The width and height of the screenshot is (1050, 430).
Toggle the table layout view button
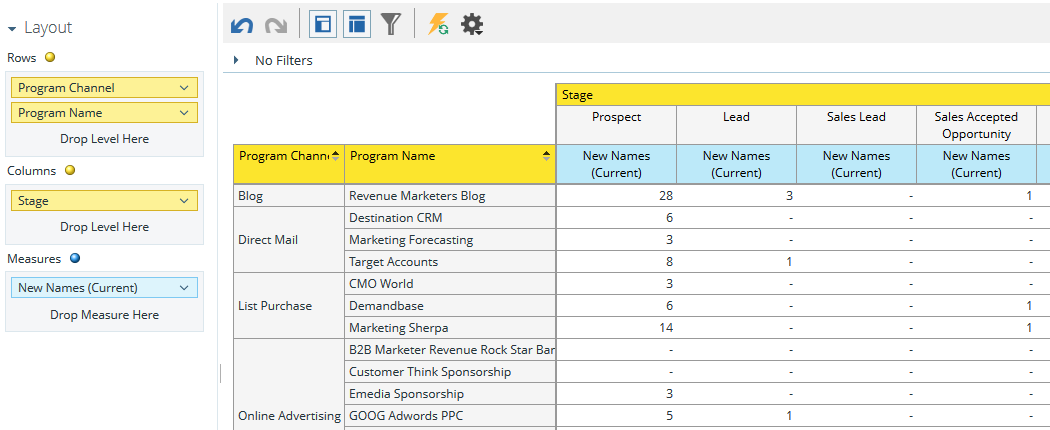pyautogui.click(x=356, y=24)
